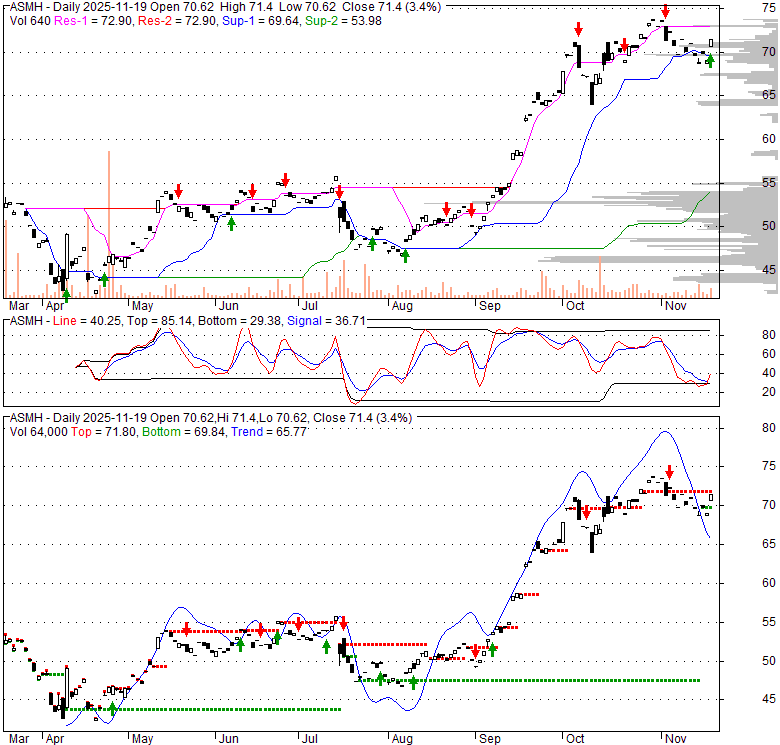Click the 80 level on the oscillator's right axis

tap(741, 335)
